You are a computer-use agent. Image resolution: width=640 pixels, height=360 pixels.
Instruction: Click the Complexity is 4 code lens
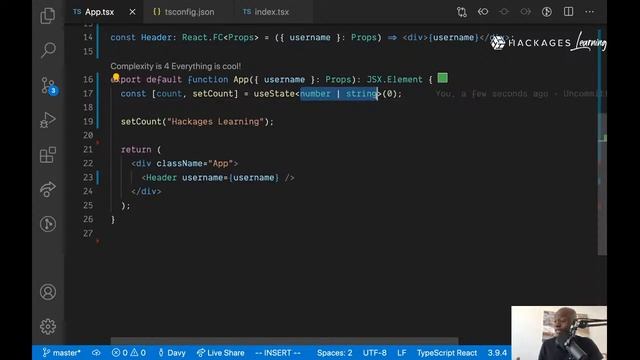(x=176, y=66)
